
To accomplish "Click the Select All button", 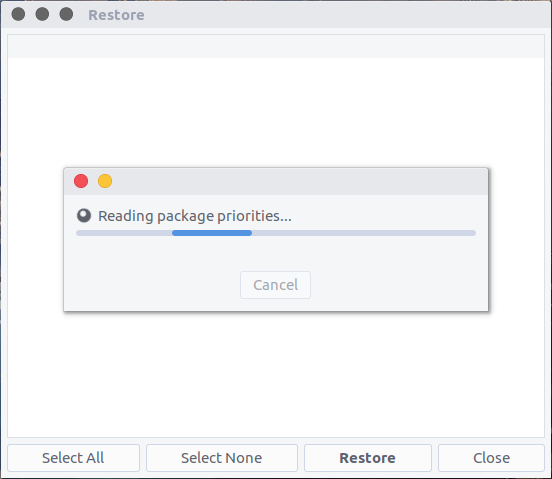I will coord(73,458).
